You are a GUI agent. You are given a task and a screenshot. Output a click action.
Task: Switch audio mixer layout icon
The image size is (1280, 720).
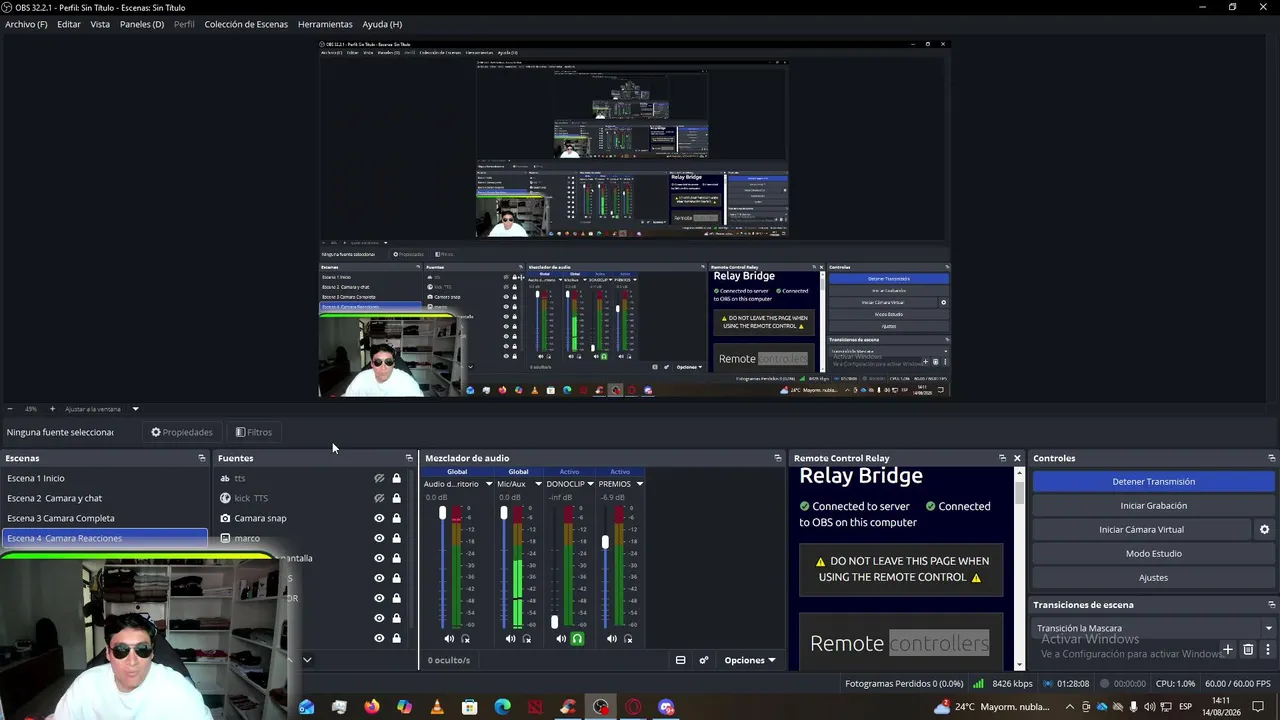point(681,660)
